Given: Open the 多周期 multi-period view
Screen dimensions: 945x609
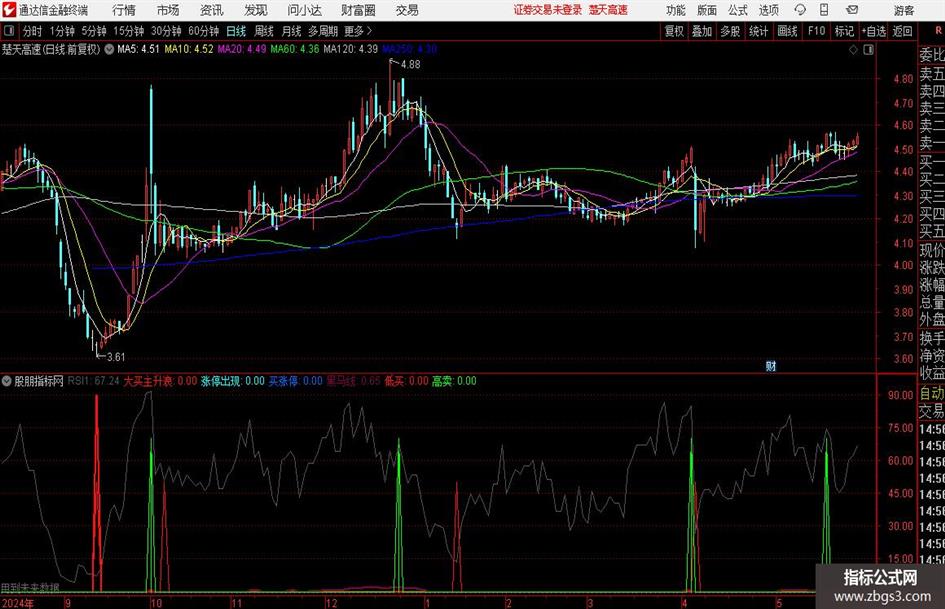Looking at the screenshot, I should 323,31.
